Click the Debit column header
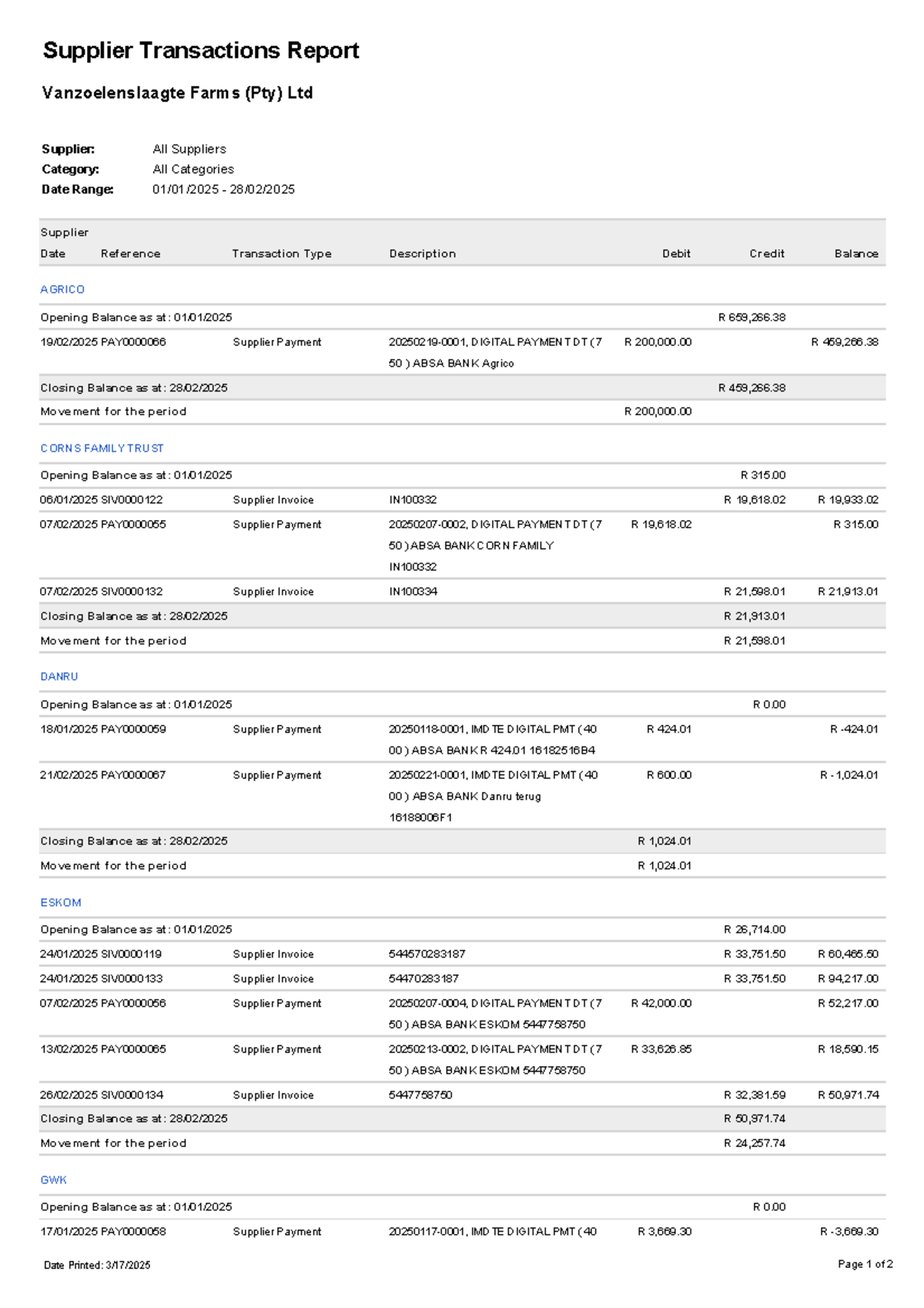 677,253
